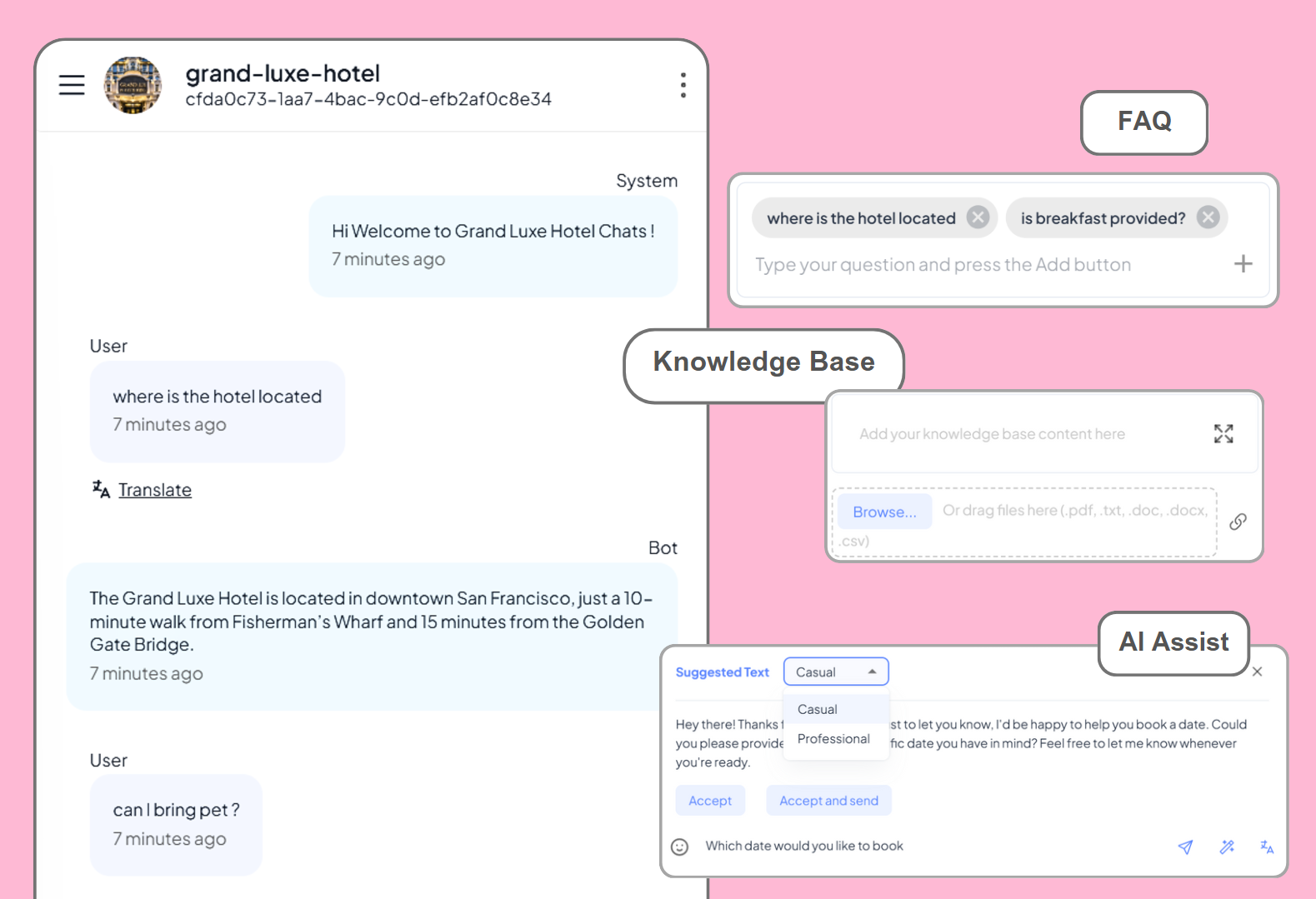The width and height of the screenshot is (1316, 899).
Task: Open the hamburger menu in chat header
Action: tap(72, 85)
